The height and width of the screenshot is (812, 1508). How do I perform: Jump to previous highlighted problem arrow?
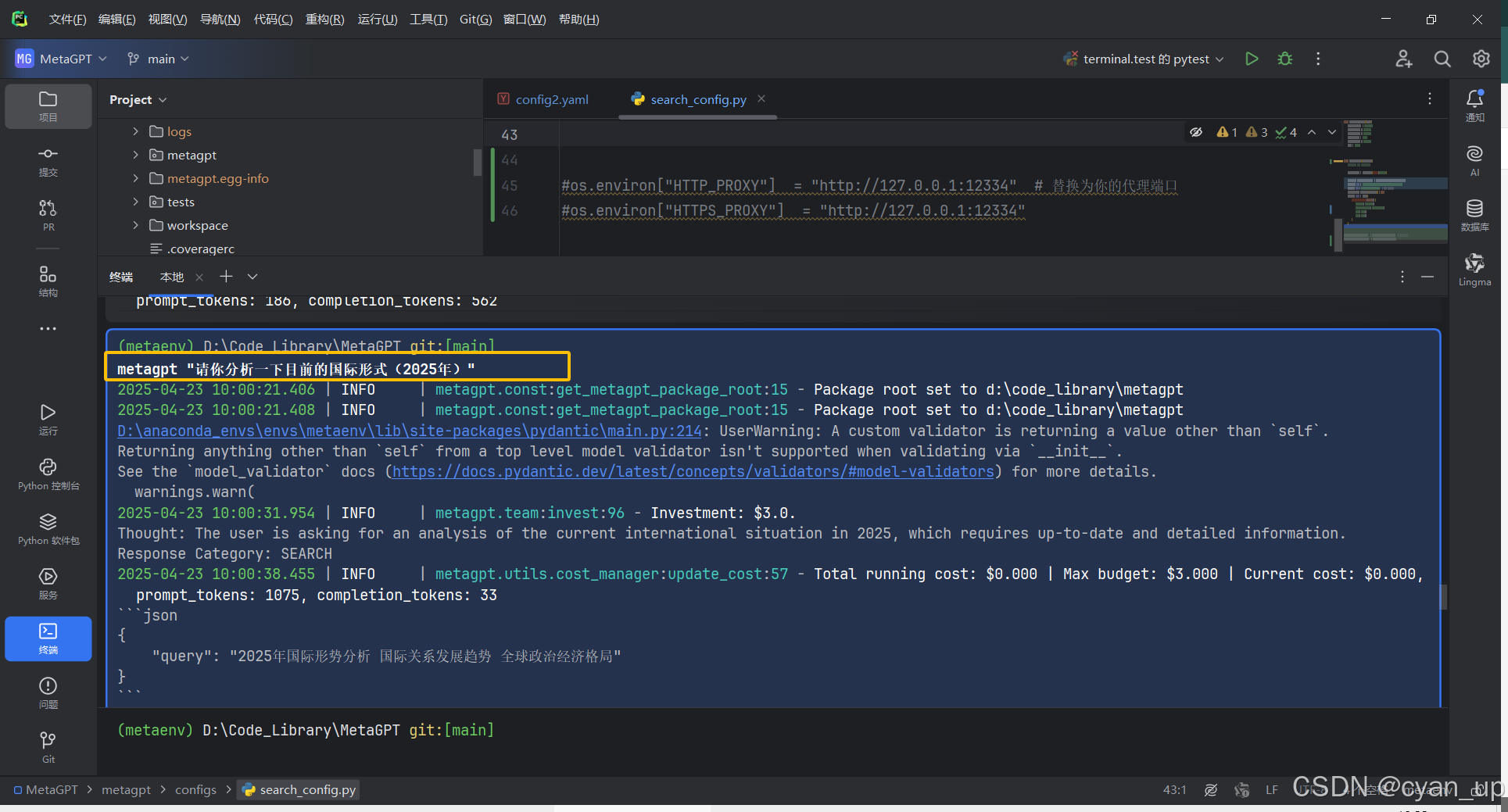1312,132
